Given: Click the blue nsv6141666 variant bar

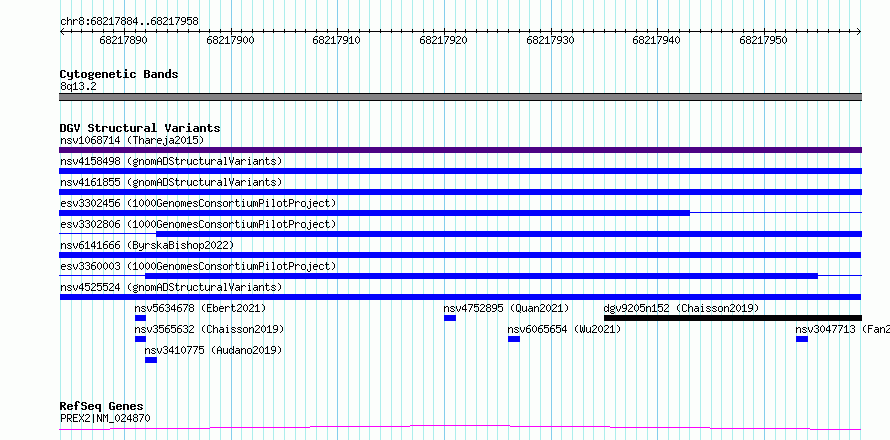Looking at the screenshot, I should [x=460, y=255].
